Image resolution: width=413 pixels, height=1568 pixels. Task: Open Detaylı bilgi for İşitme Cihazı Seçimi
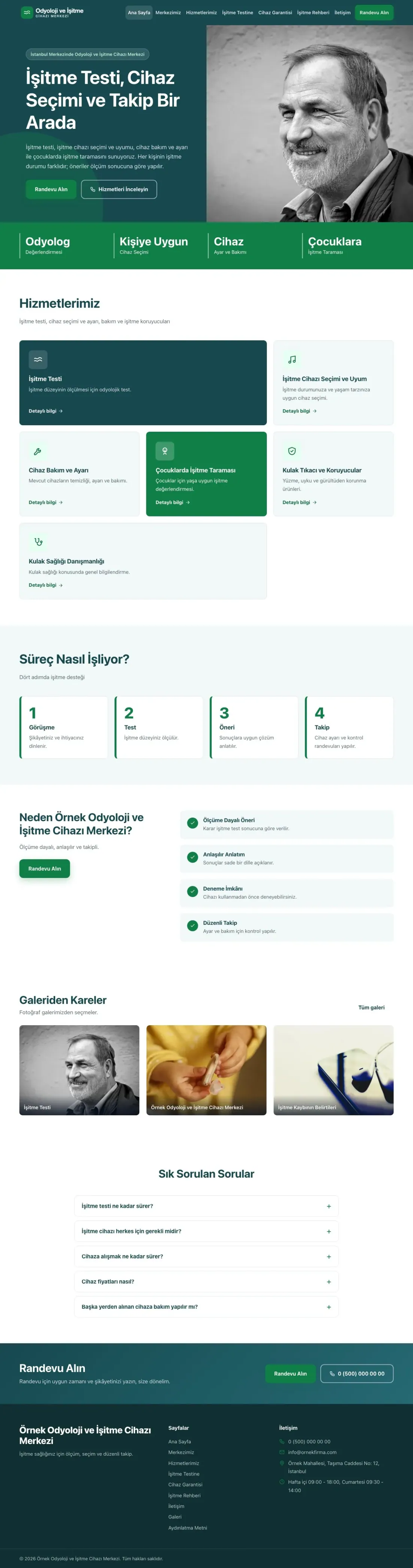tap(299, 411)
